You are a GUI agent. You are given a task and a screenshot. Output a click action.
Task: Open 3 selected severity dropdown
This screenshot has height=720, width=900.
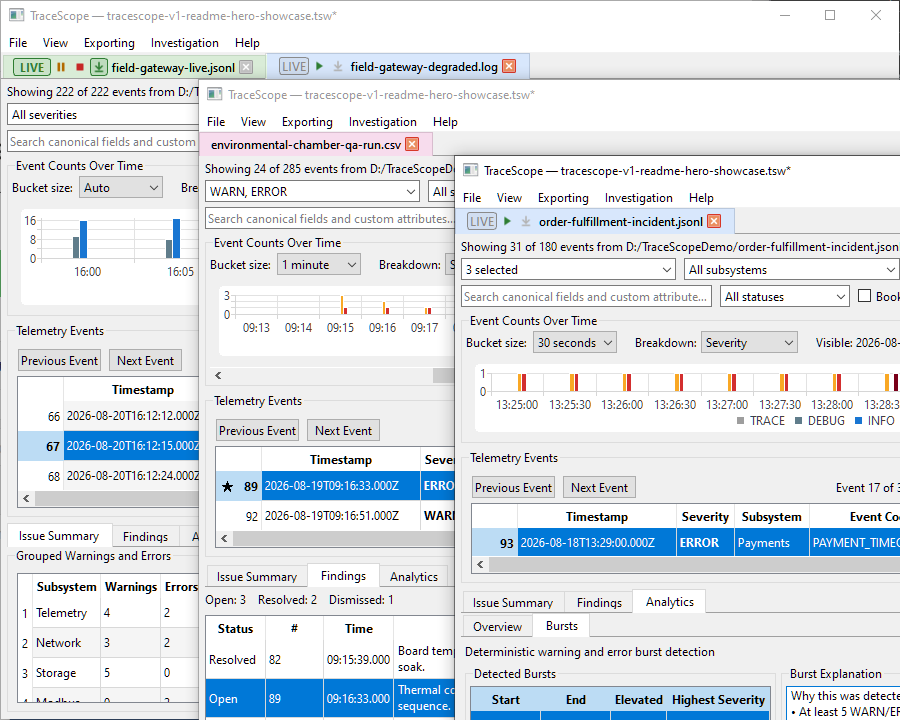568,269
